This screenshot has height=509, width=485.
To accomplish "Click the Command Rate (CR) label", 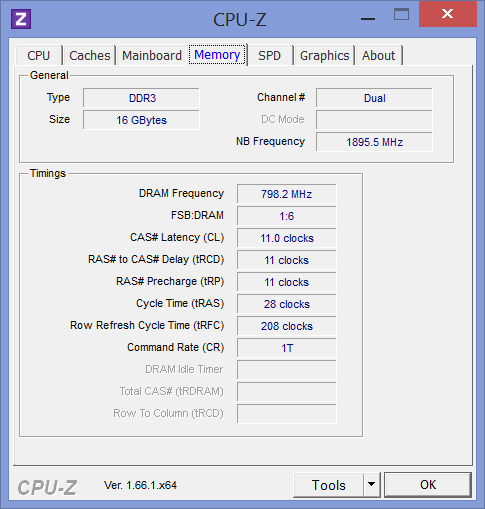I will pyautogui.click(x=176, y=347).
